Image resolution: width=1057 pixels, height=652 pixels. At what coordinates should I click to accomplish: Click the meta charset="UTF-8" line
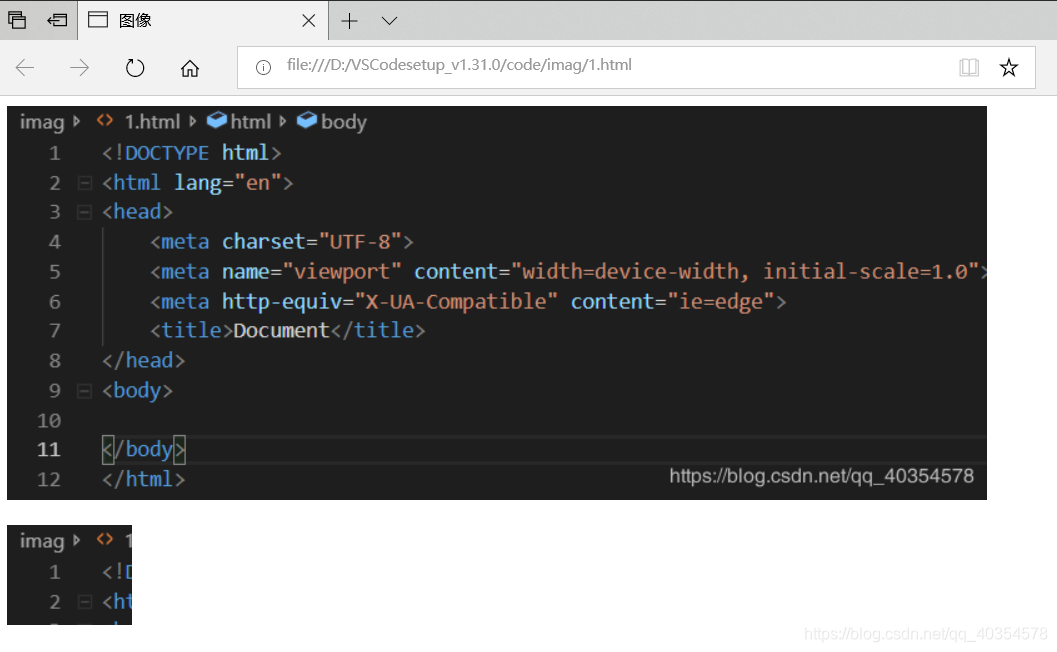pyautogui.click(x=282, y=241)
